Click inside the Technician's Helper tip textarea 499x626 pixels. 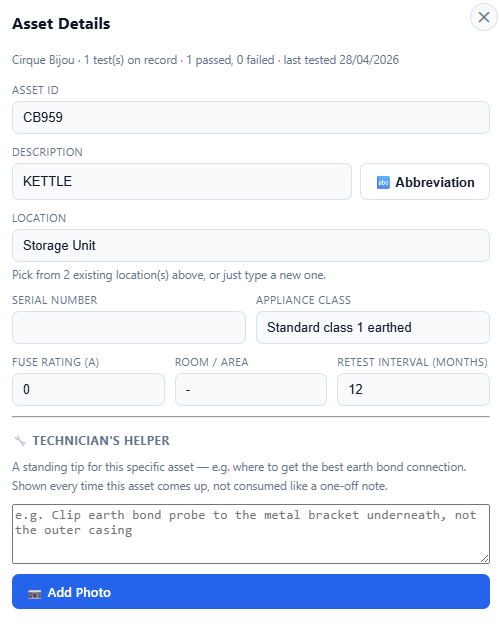pos(251,534)
